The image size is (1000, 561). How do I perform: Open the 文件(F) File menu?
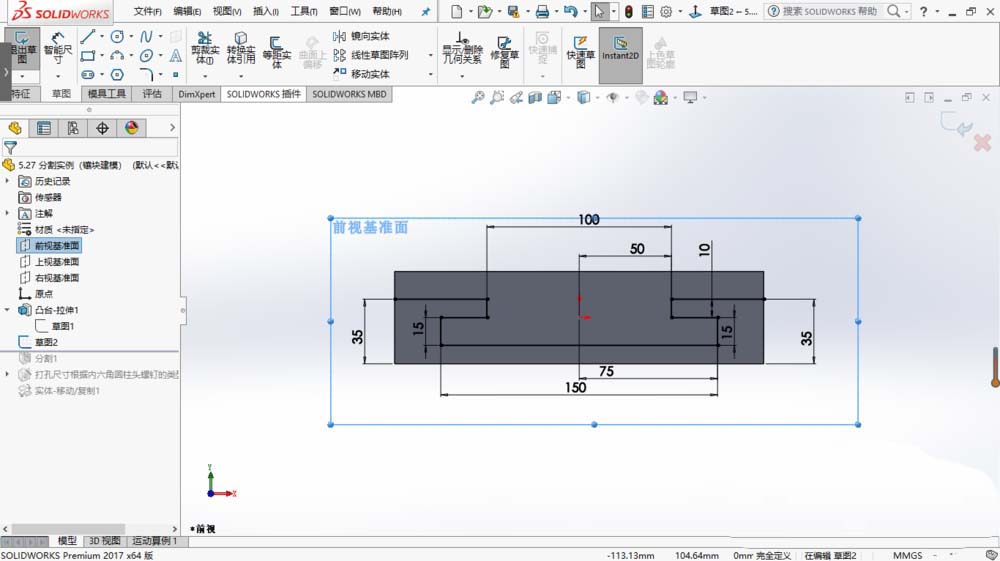(x=147, y=11)
